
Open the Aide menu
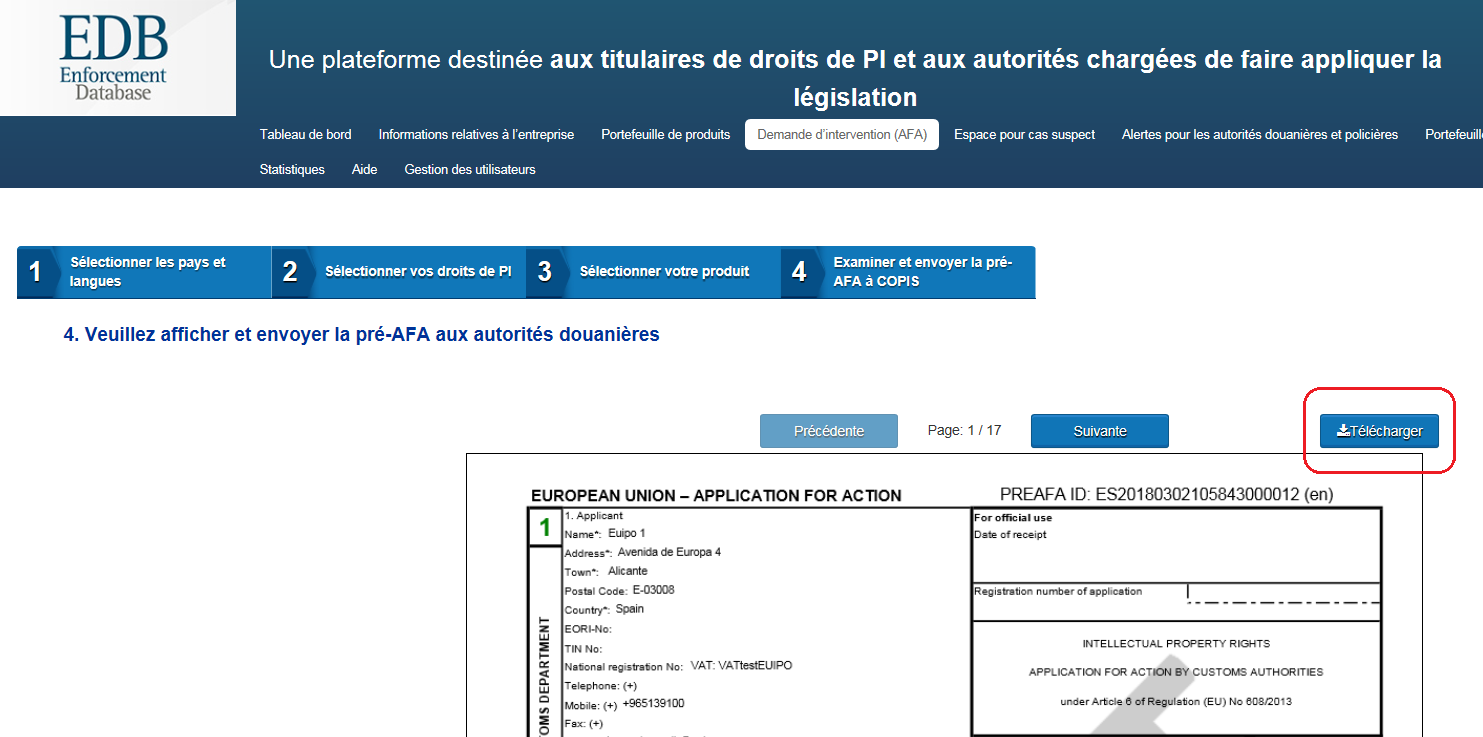pyautogui.click(x=365, y=169)
